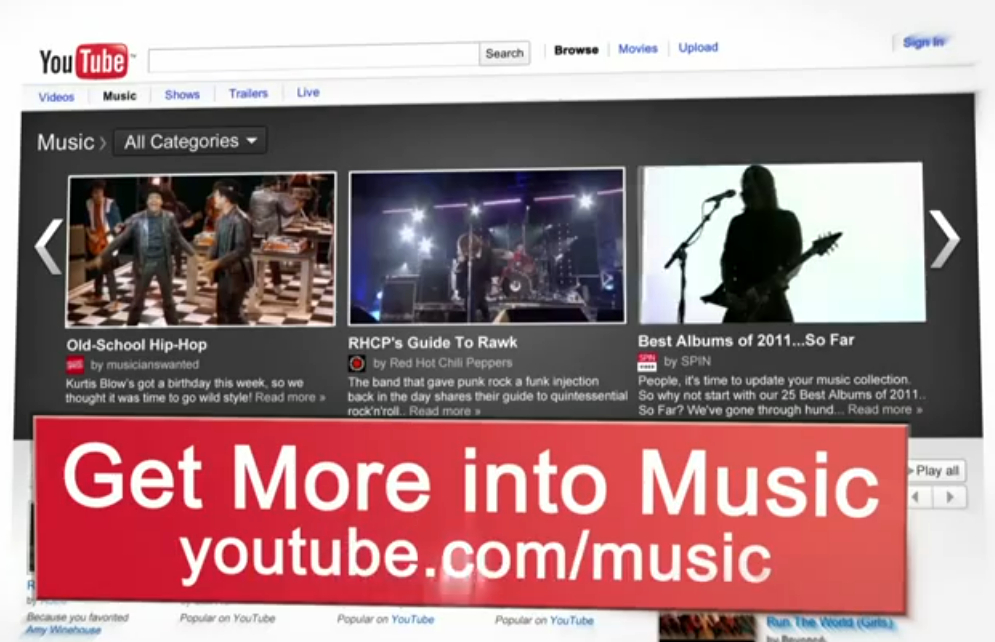Click the Search button
Viewport: 995px width, 642px height.
[504, 53]
